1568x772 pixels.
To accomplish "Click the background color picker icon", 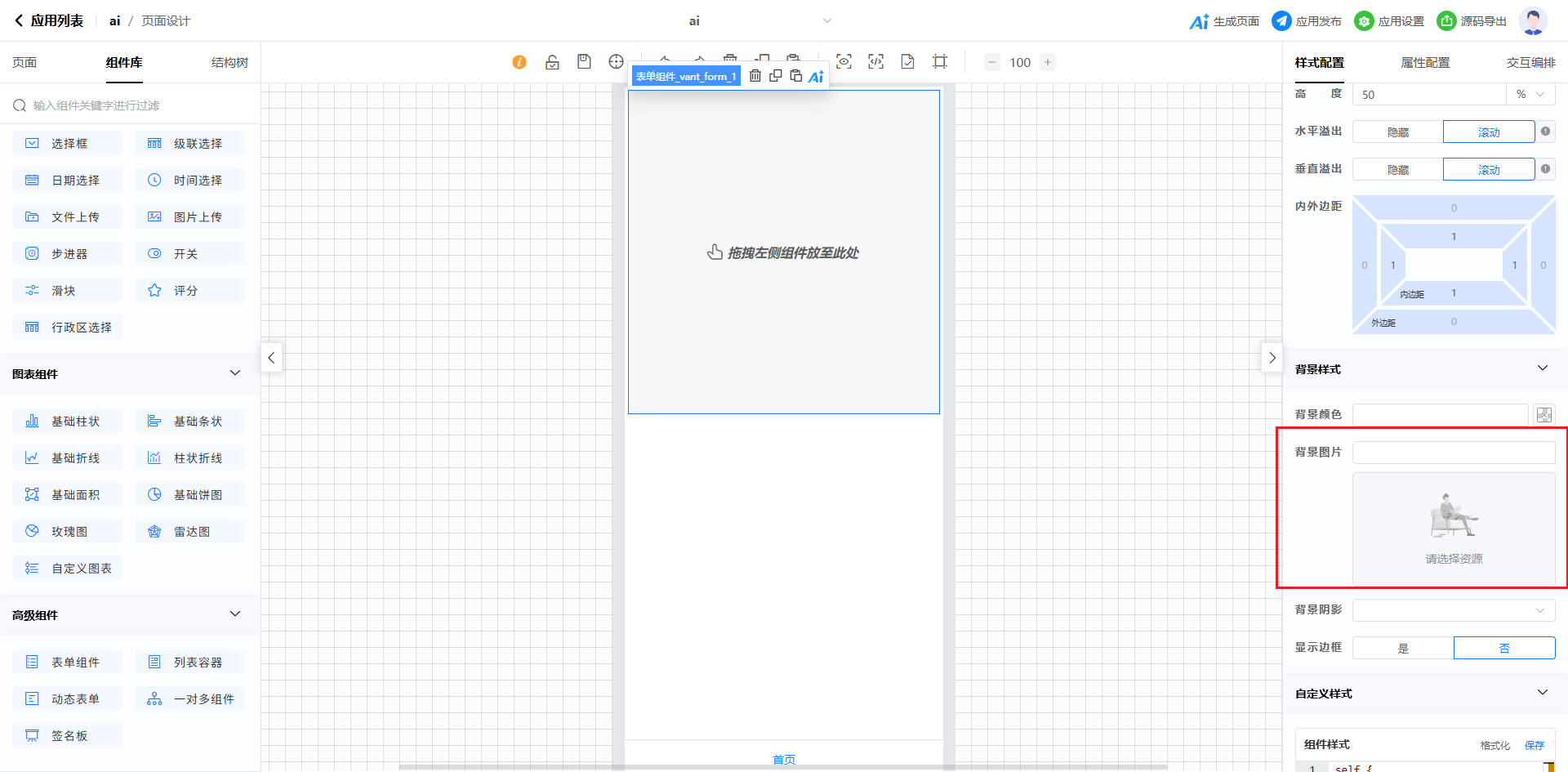I will (1543, 415).
